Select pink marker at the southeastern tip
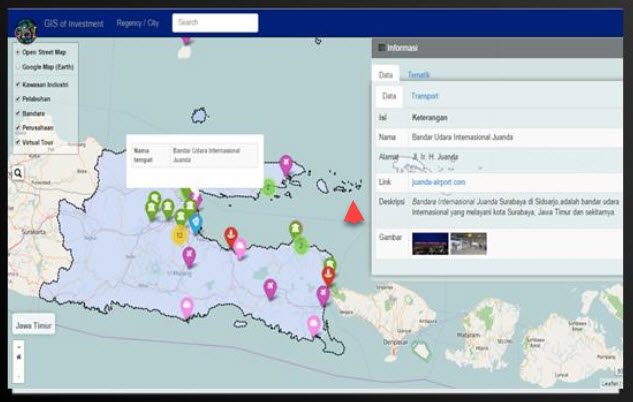 (314, 326)
